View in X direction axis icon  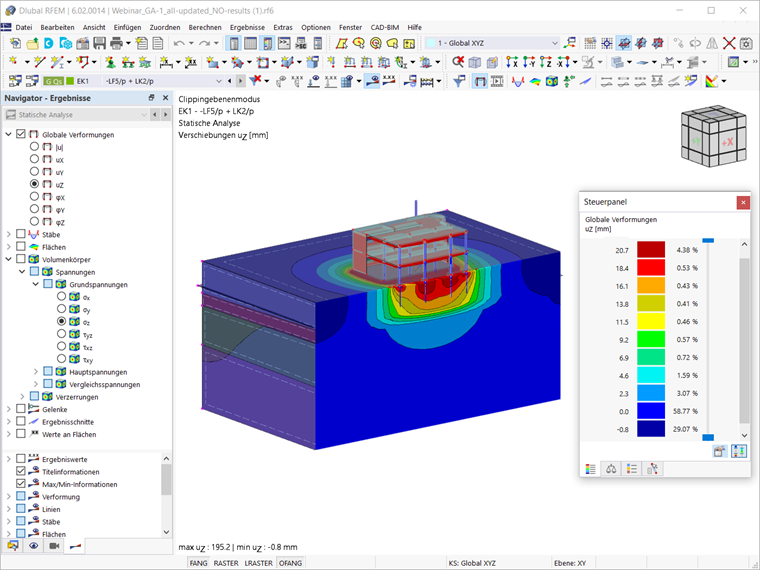tap(512, 62)
